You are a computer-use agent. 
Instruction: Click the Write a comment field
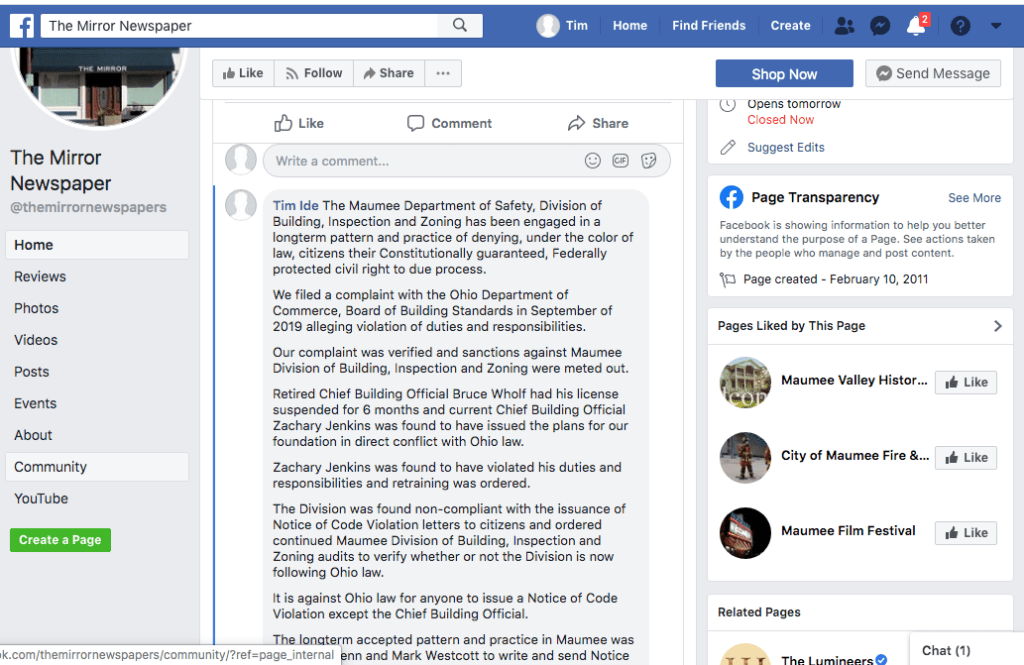pyautogui.click(x=420, y=161)
